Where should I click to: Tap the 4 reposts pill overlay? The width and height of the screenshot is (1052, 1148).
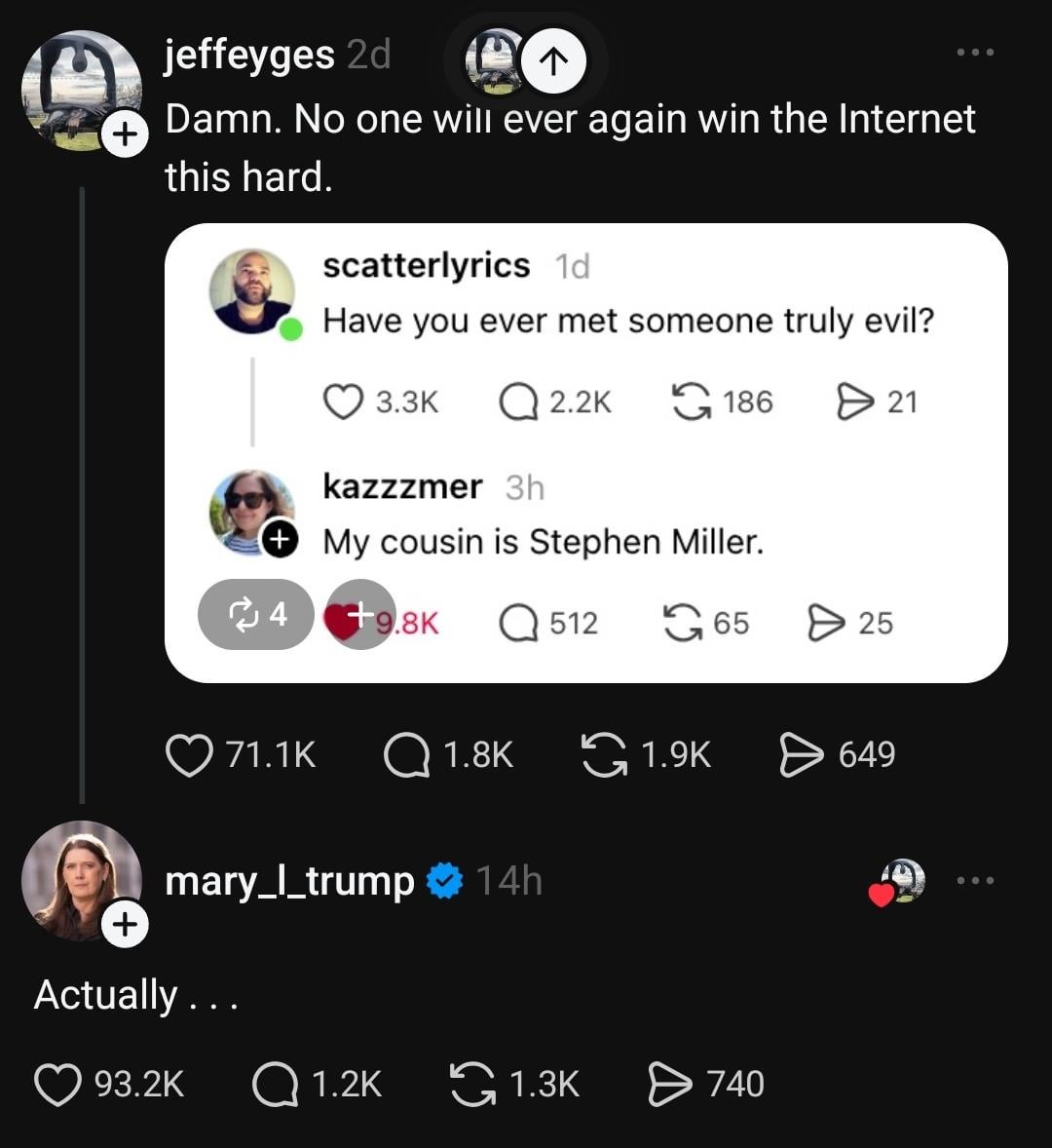point(256,614)
